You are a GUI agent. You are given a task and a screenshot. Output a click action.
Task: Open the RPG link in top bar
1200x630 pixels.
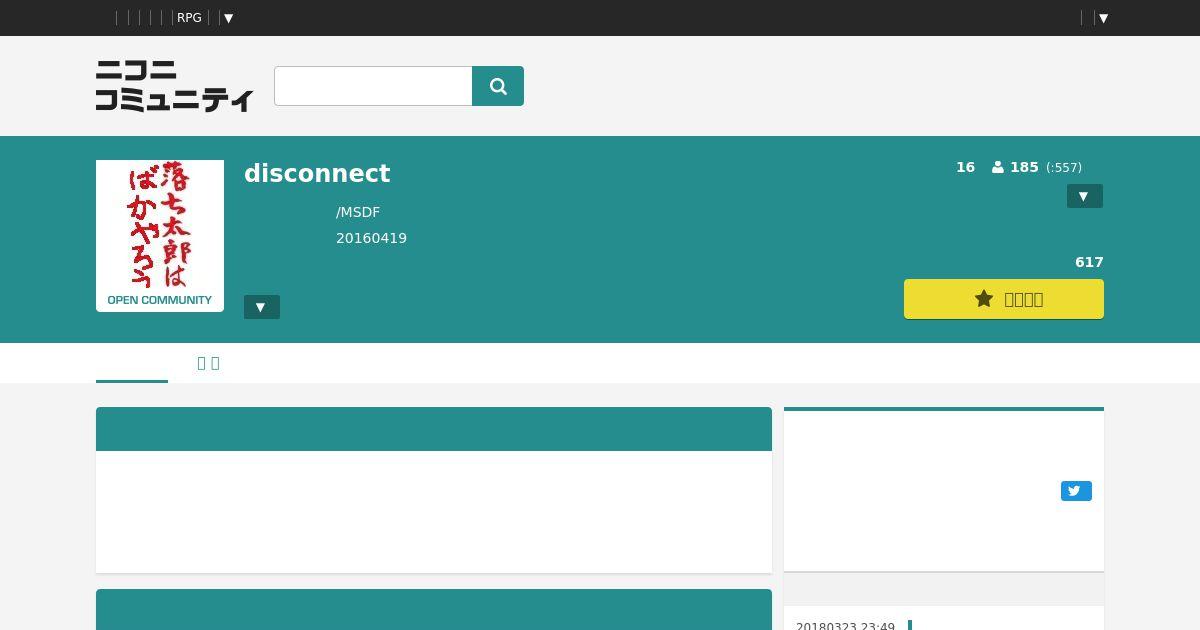pos(189,18)
